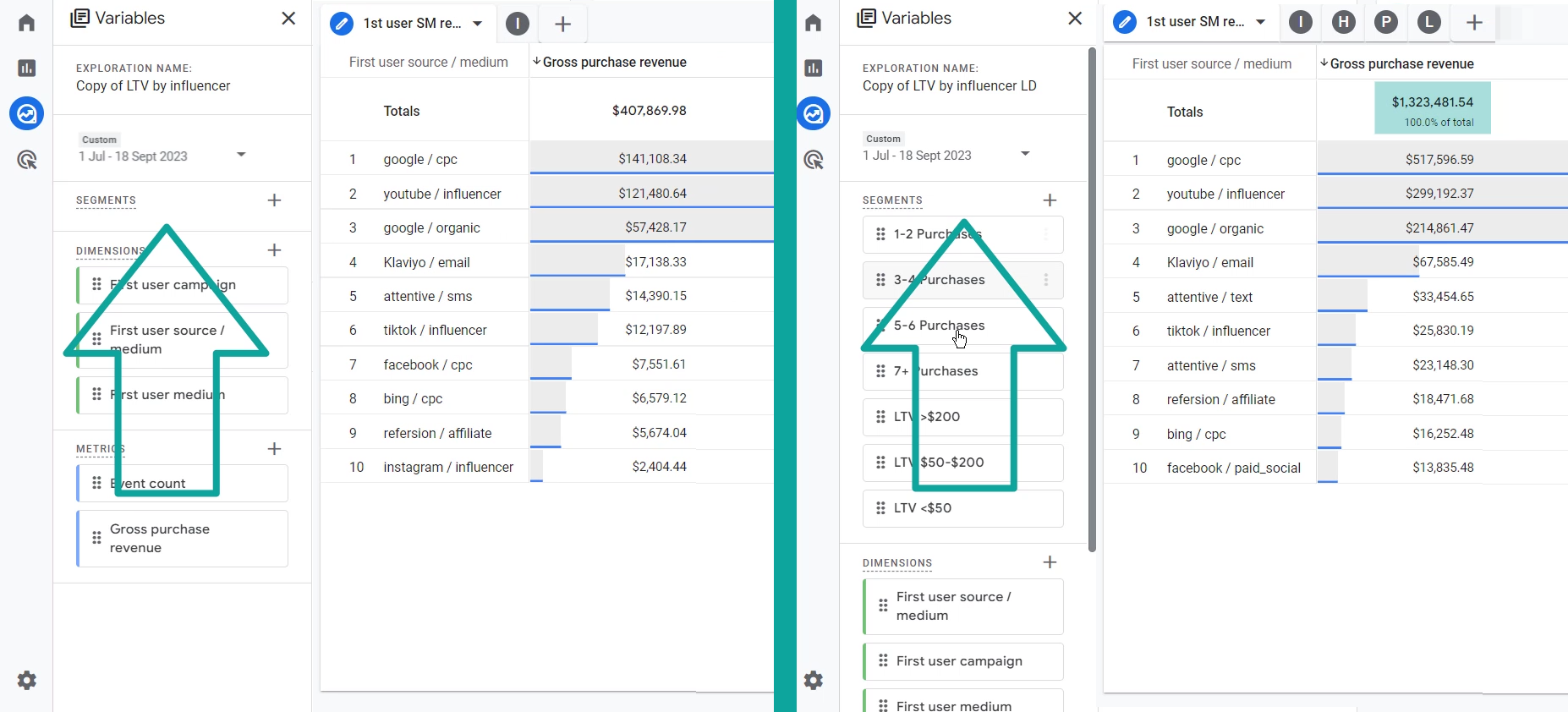Open the I tab in left exploration
The image size is (1568, 712).
point(518,24)
